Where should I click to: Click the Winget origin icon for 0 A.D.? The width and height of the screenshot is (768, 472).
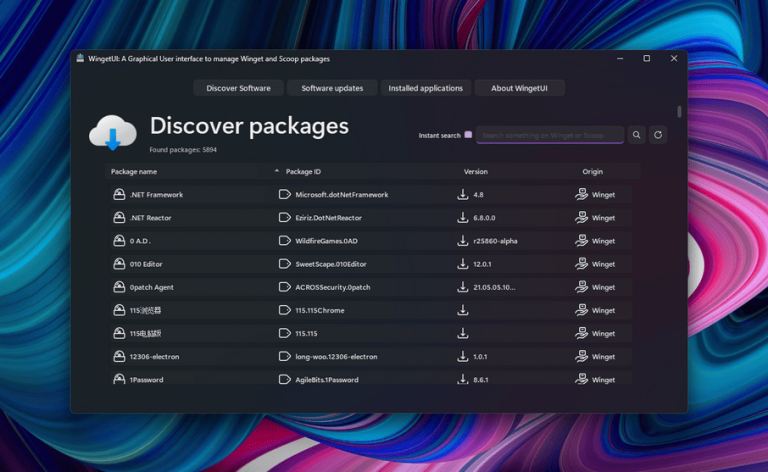581,241
